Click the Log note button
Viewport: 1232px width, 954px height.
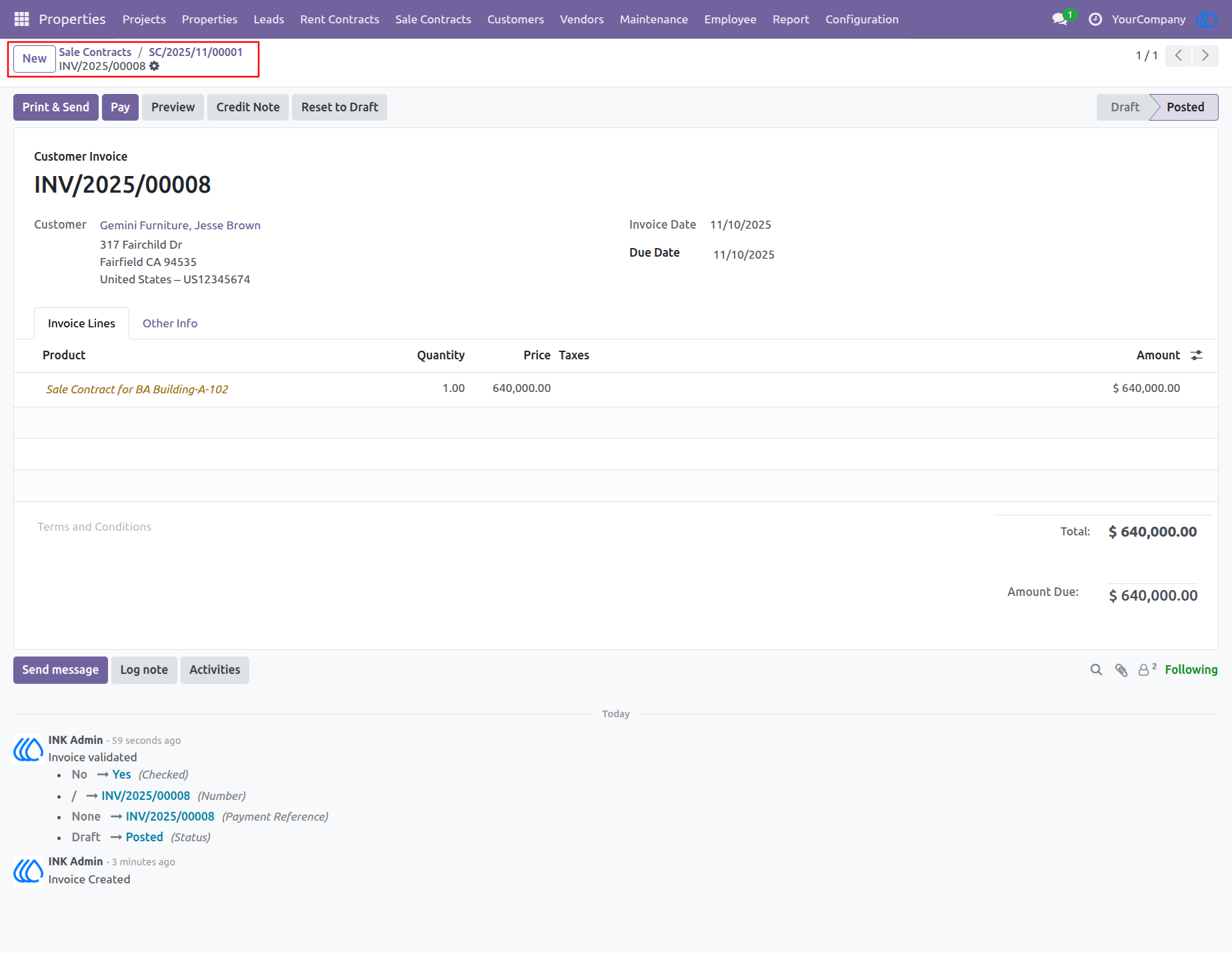coord(144,670)
